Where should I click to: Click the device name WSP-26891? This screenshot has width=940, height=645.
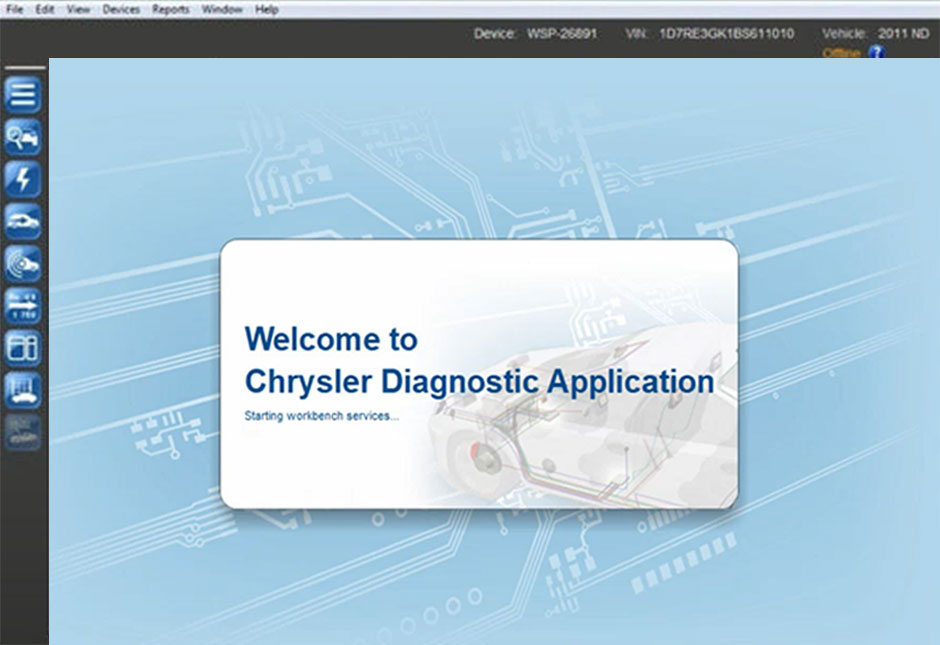562,34
